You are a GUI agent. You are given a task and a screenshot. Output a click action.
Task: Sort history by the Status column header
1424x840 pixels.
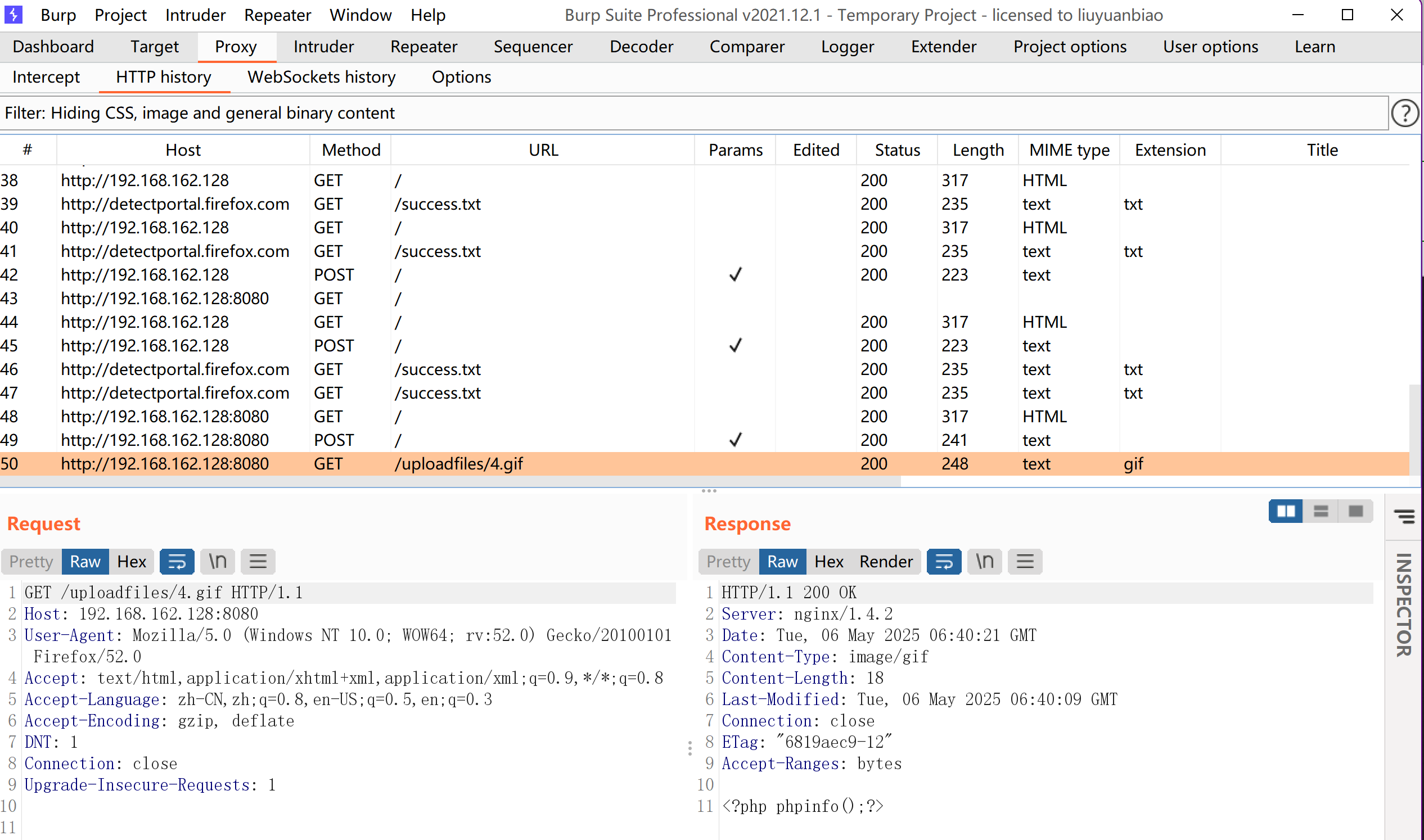[897, 150]
